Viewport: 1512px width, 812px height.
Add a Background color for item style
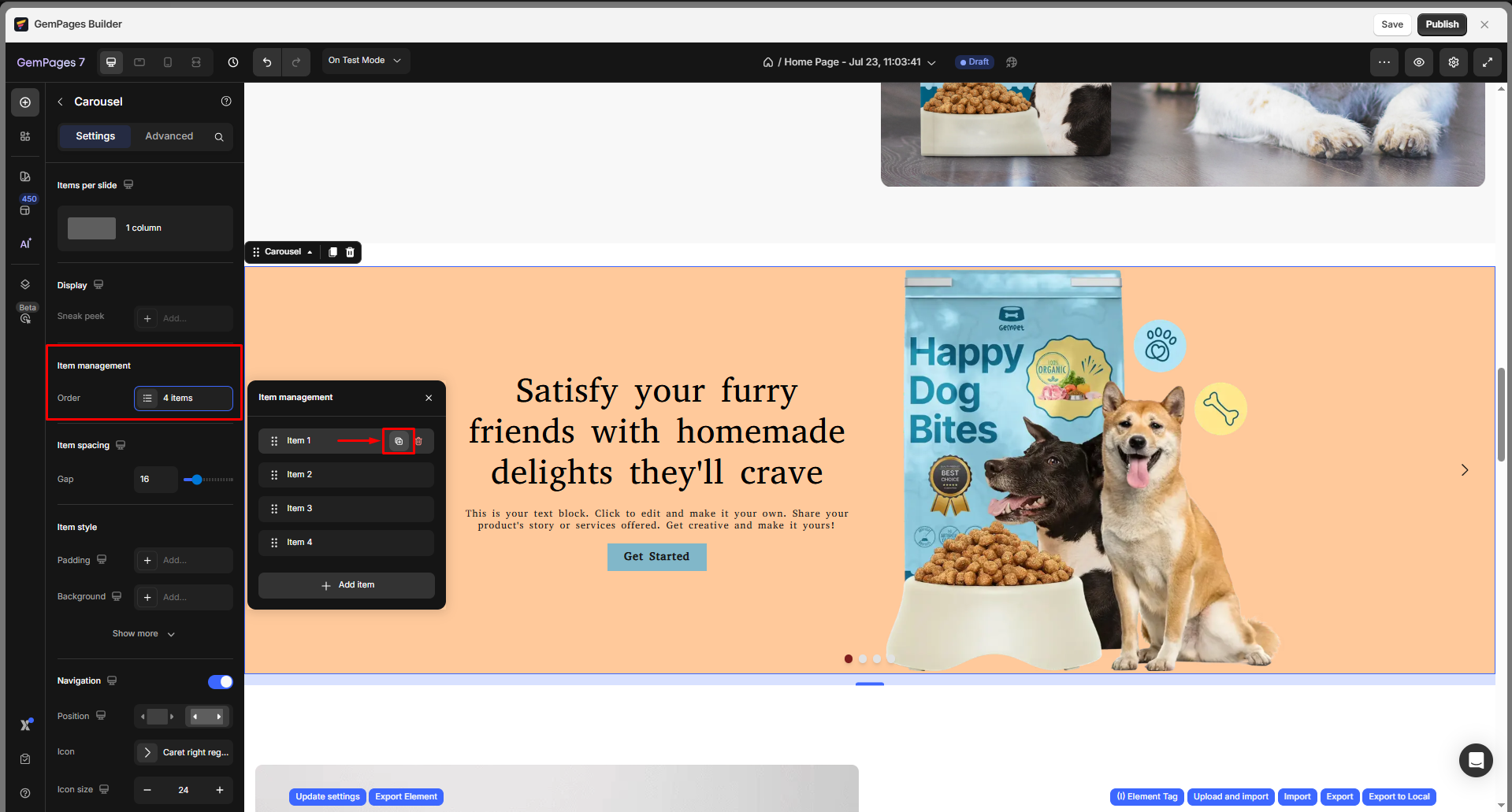tap(184, 598)
